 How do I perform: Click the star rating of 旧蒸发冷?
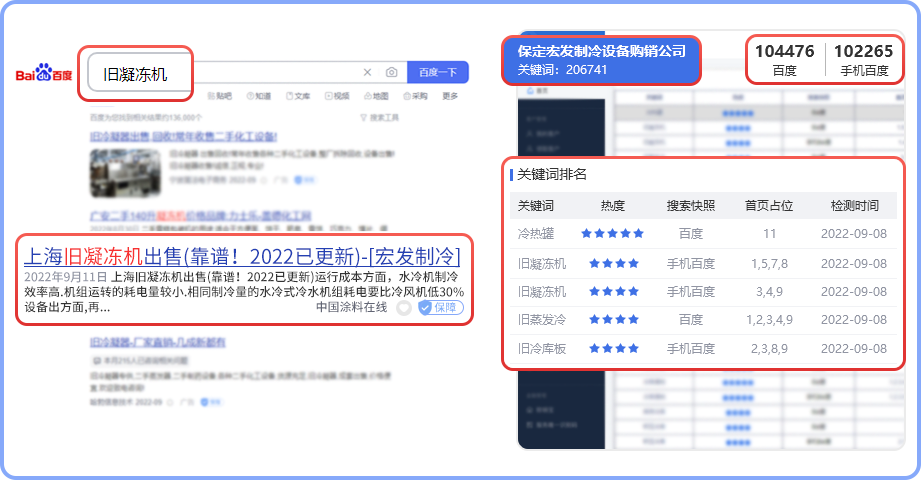(x=614, y=320)
